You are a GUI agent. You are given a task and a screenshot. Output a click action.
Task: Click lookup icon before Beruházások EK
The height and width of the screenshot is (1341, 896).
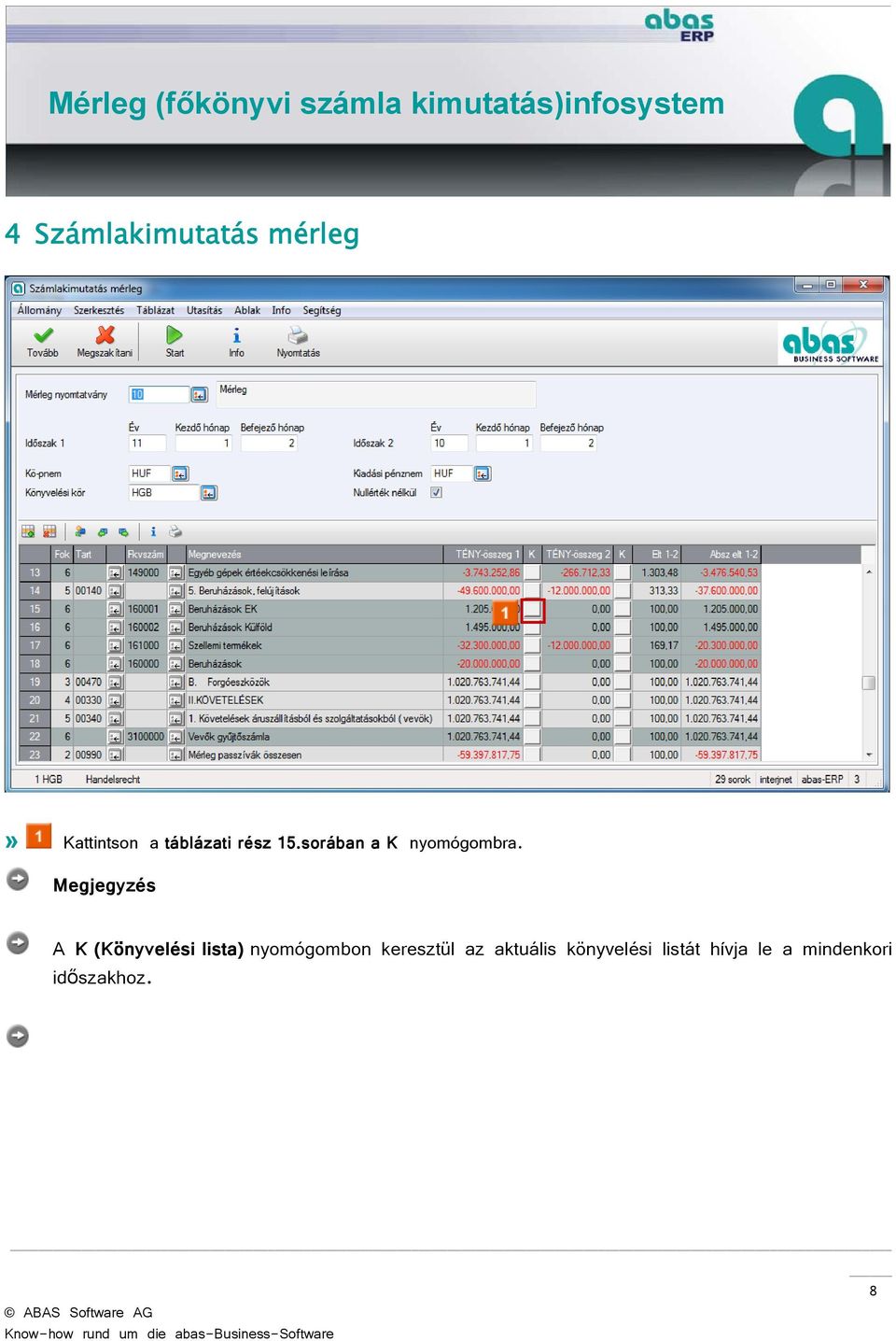175,609
